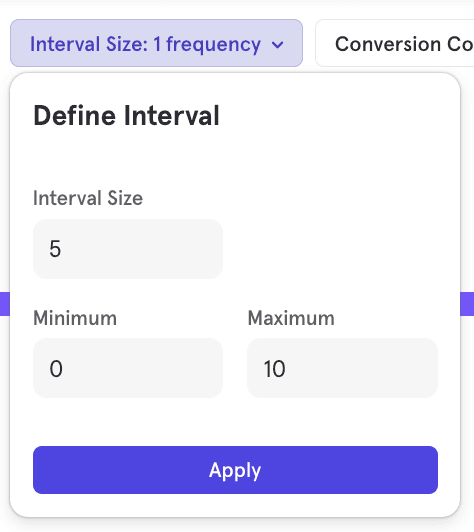Open the Interval Size: 1 frequency dropdown

click(156, 43)
